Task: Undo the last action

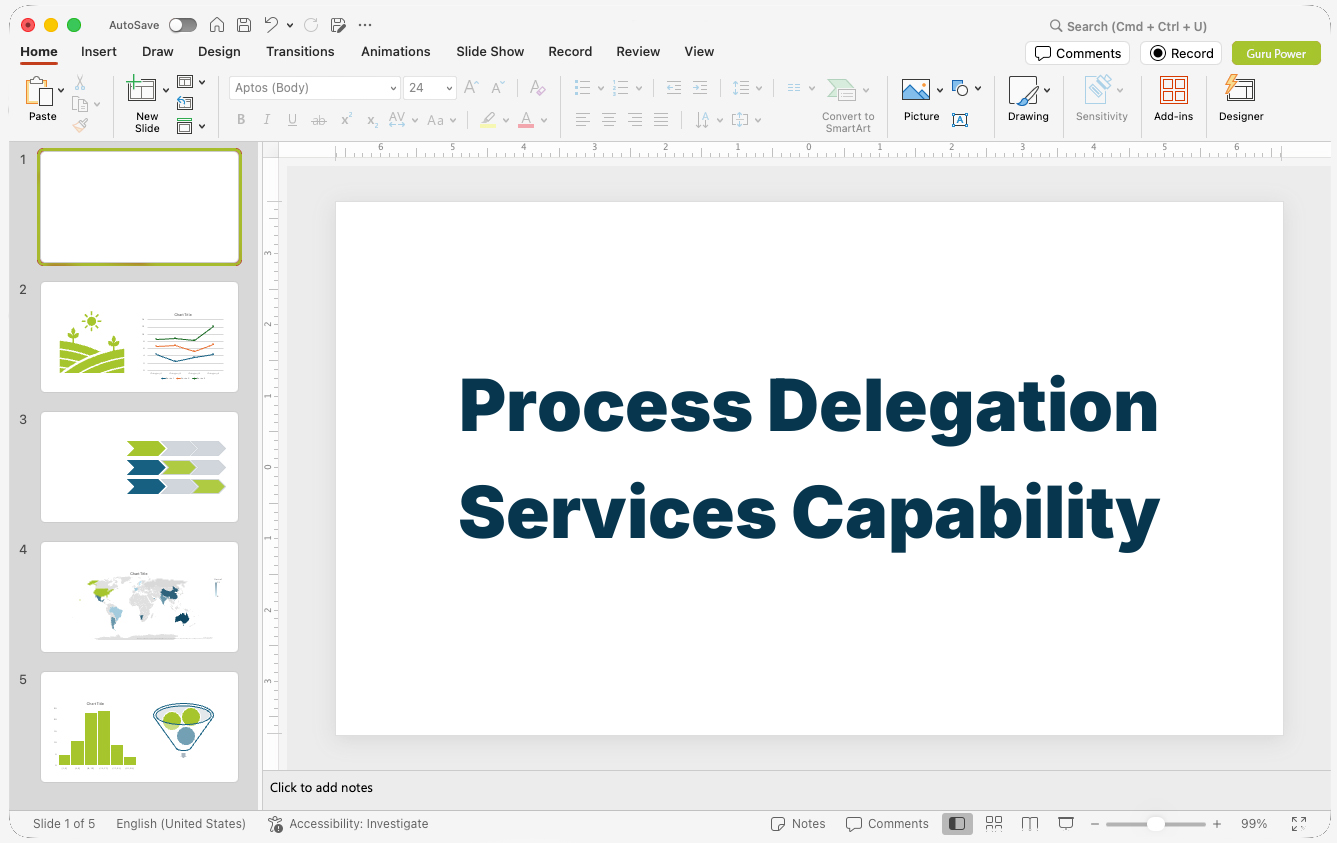Action: coord(271,25)
